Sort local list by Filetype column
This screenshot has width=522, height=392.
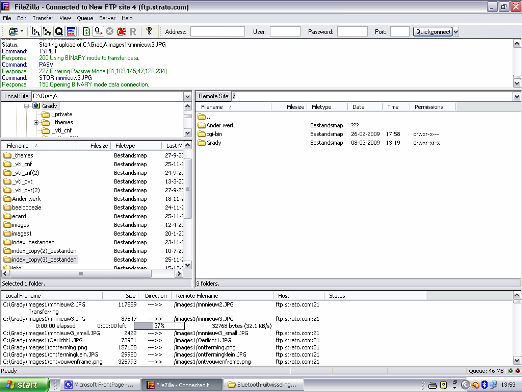coord(136,146)
